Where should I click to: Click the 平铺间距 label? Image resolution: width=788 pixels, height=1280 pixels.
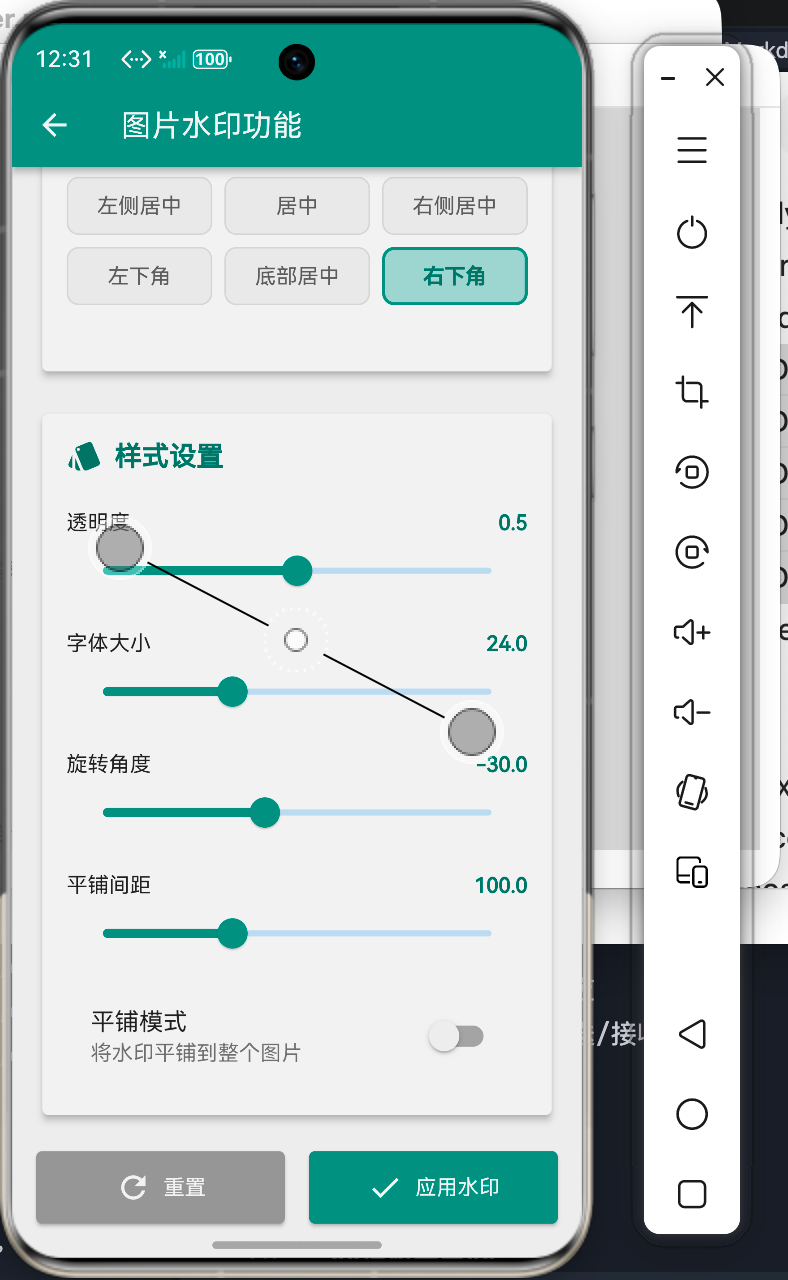tap(109, 885)
